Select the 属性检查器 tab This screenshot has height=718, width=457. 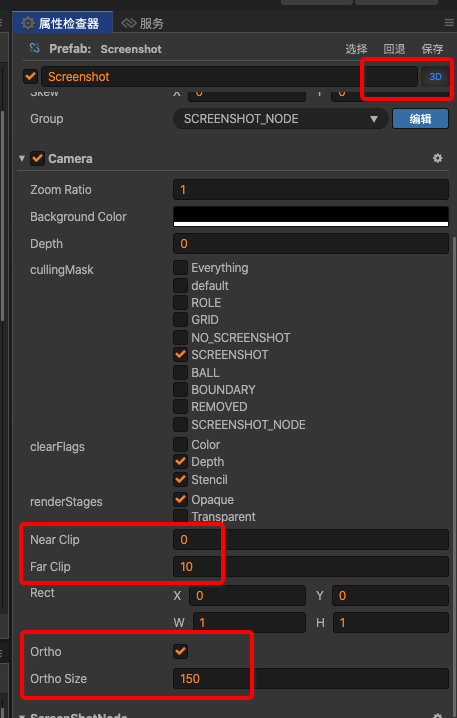(69, 23)
